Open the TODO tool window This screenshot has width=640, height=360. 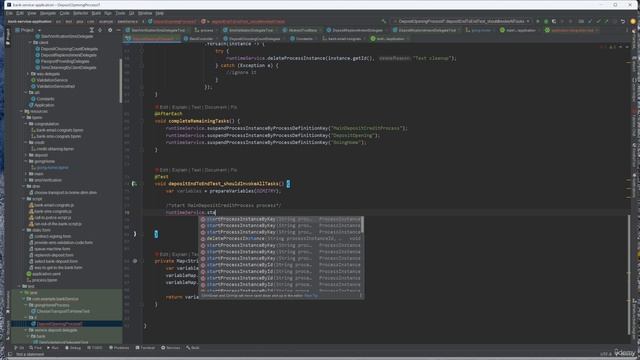95,348
